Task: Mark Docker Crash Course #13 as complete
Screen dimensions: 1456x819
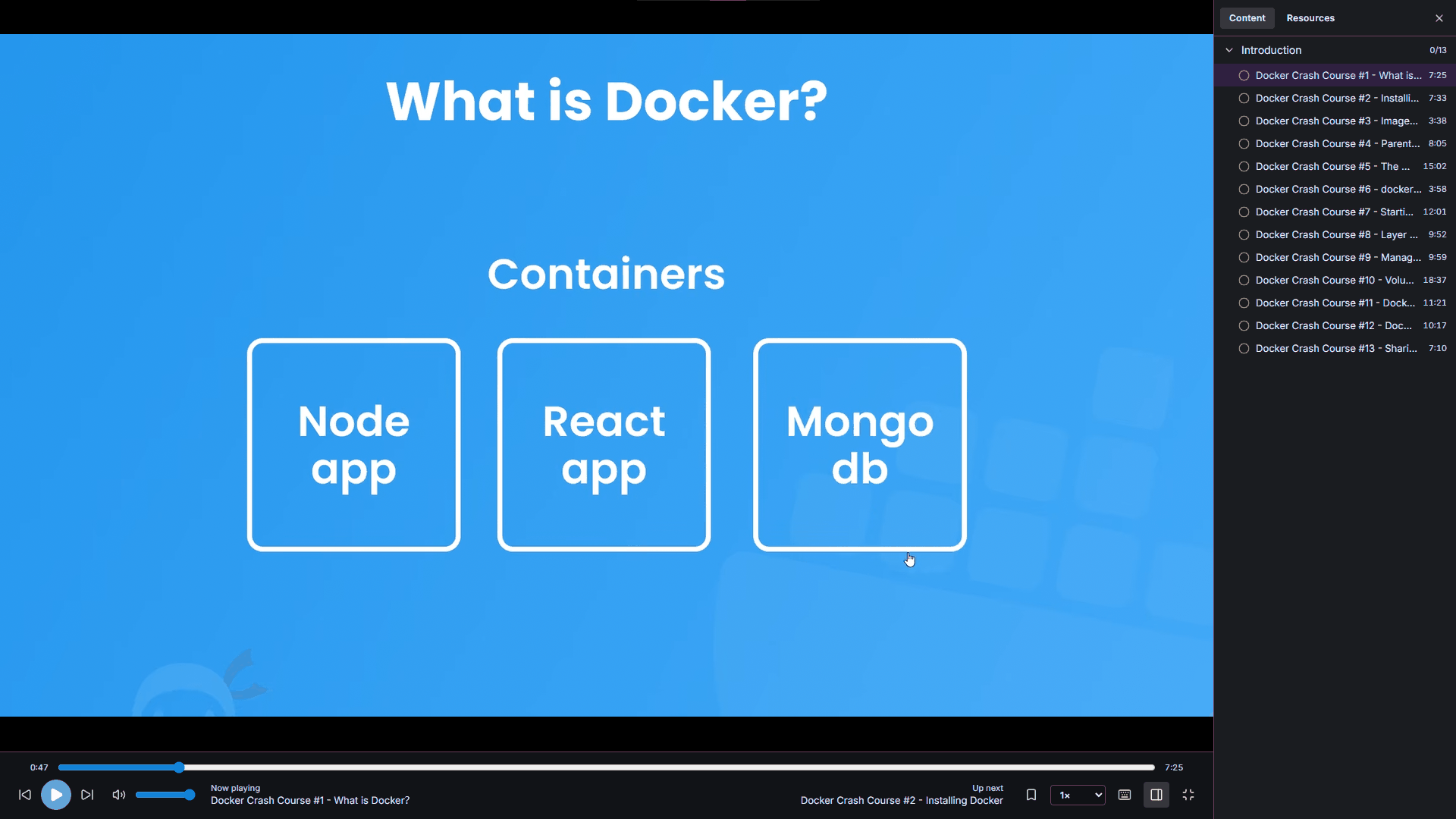Action: 1244,349
